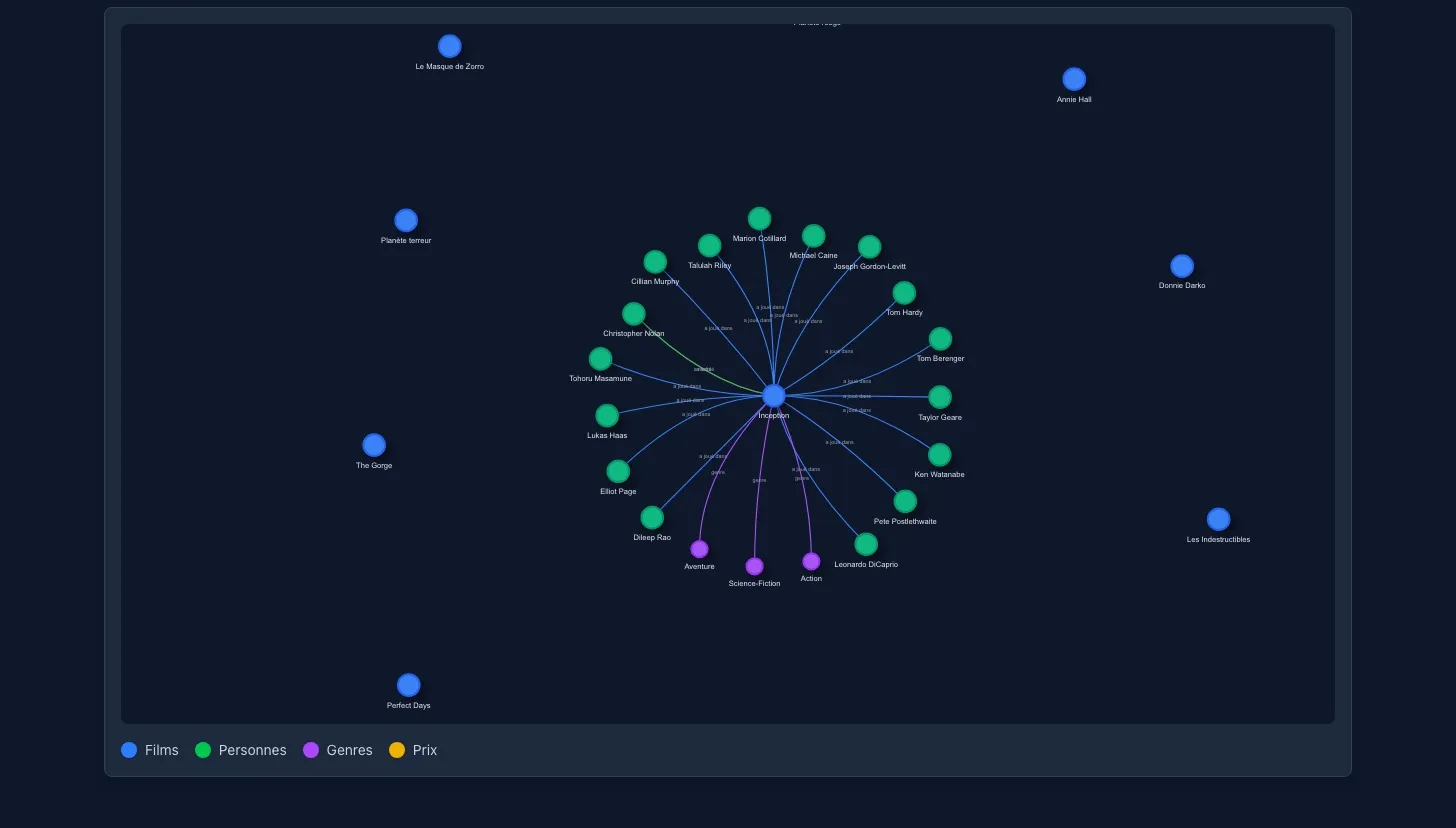Image resolution: width=1456 pixels, height=828 pixels.
Task: Select the Perfect Days film node
Action: point(408,685)
